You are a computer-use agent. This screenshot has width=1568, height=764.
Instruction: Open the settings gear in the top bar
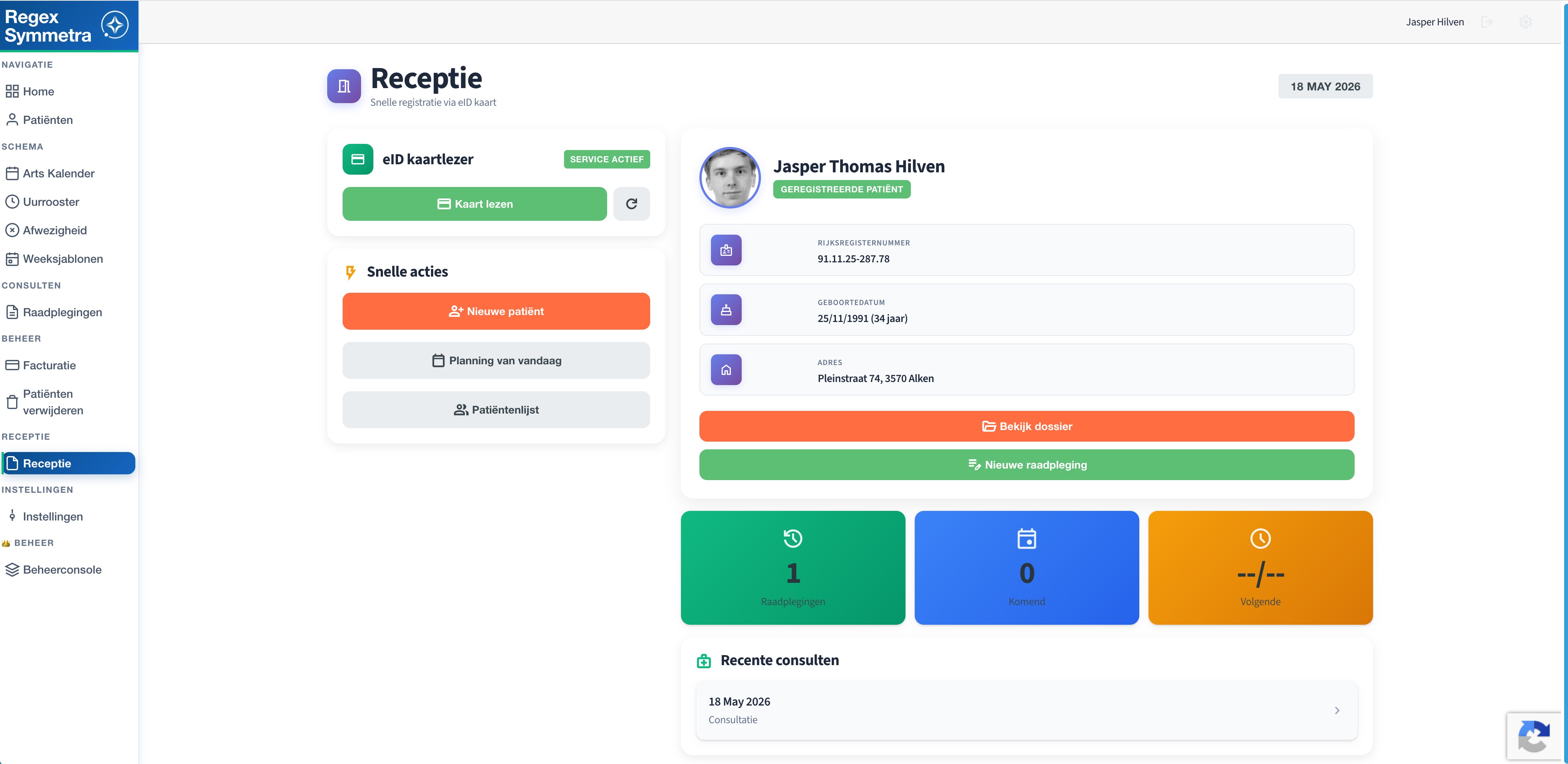pyautogui.click(x=1525, y=22)
